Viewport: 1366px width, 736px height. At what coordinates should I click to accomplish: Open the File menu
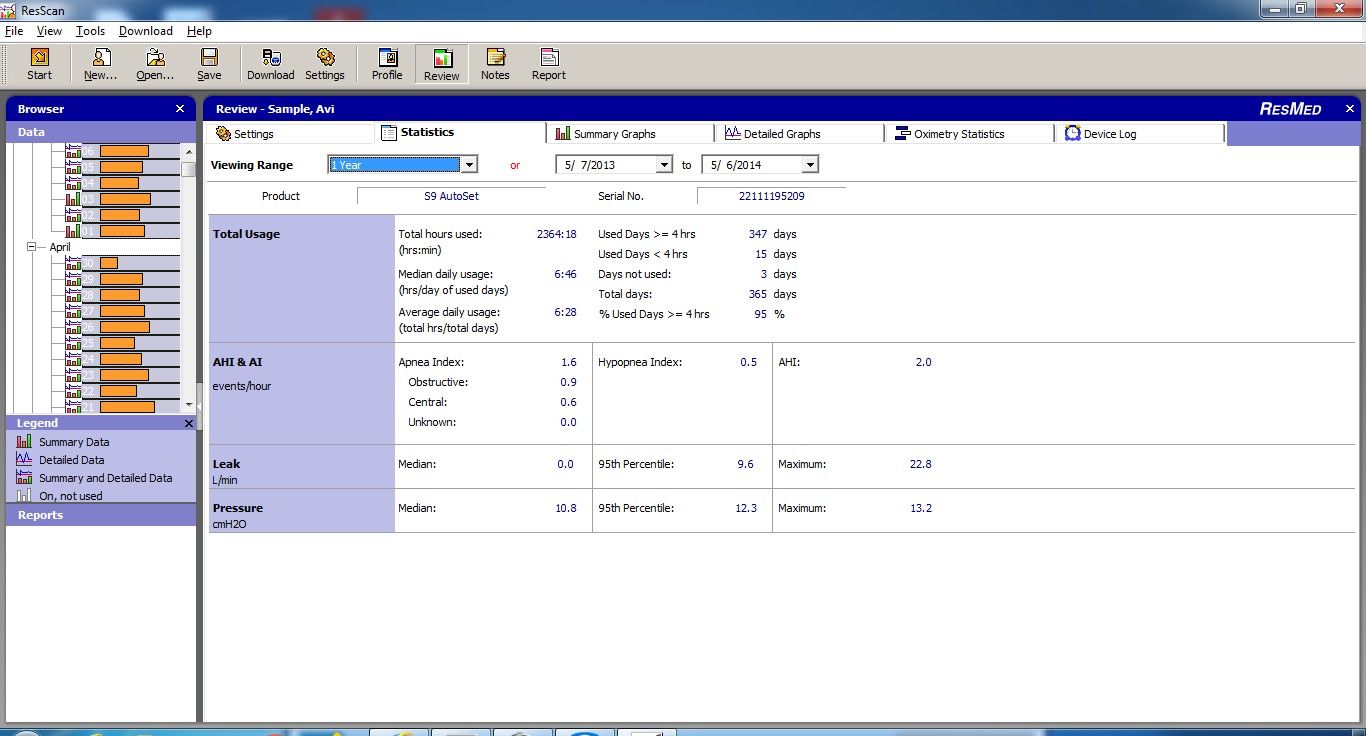coord(14,31)
